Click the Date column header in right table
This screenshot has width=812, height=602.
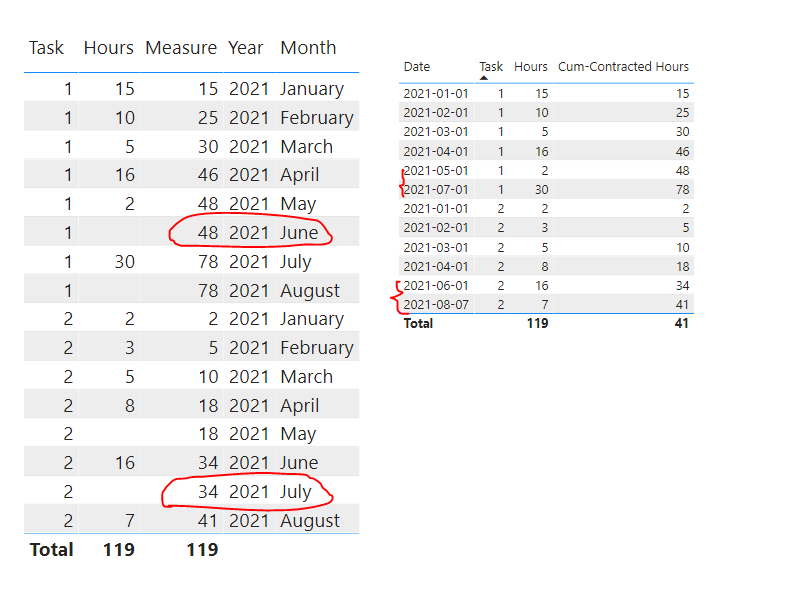pos(417,67)
